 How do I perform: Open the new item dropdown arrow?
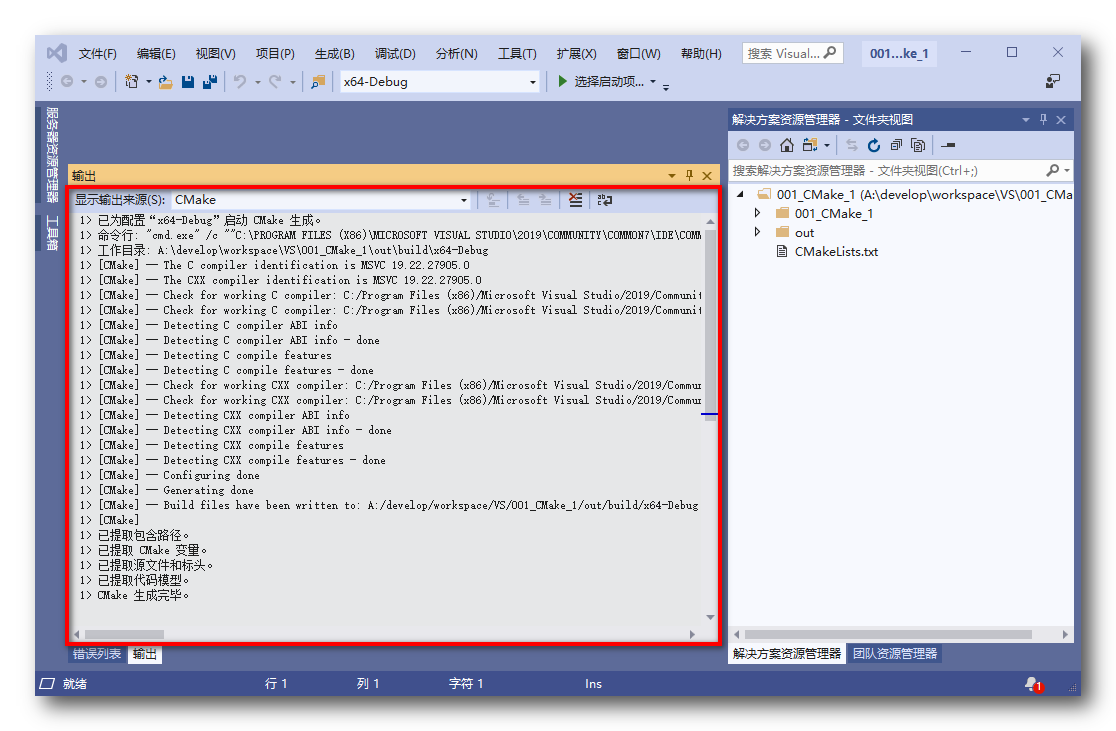149,82
